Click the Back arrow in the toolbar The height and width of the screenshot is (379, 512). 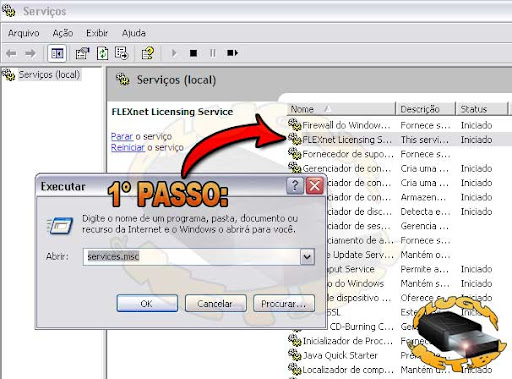11,53
